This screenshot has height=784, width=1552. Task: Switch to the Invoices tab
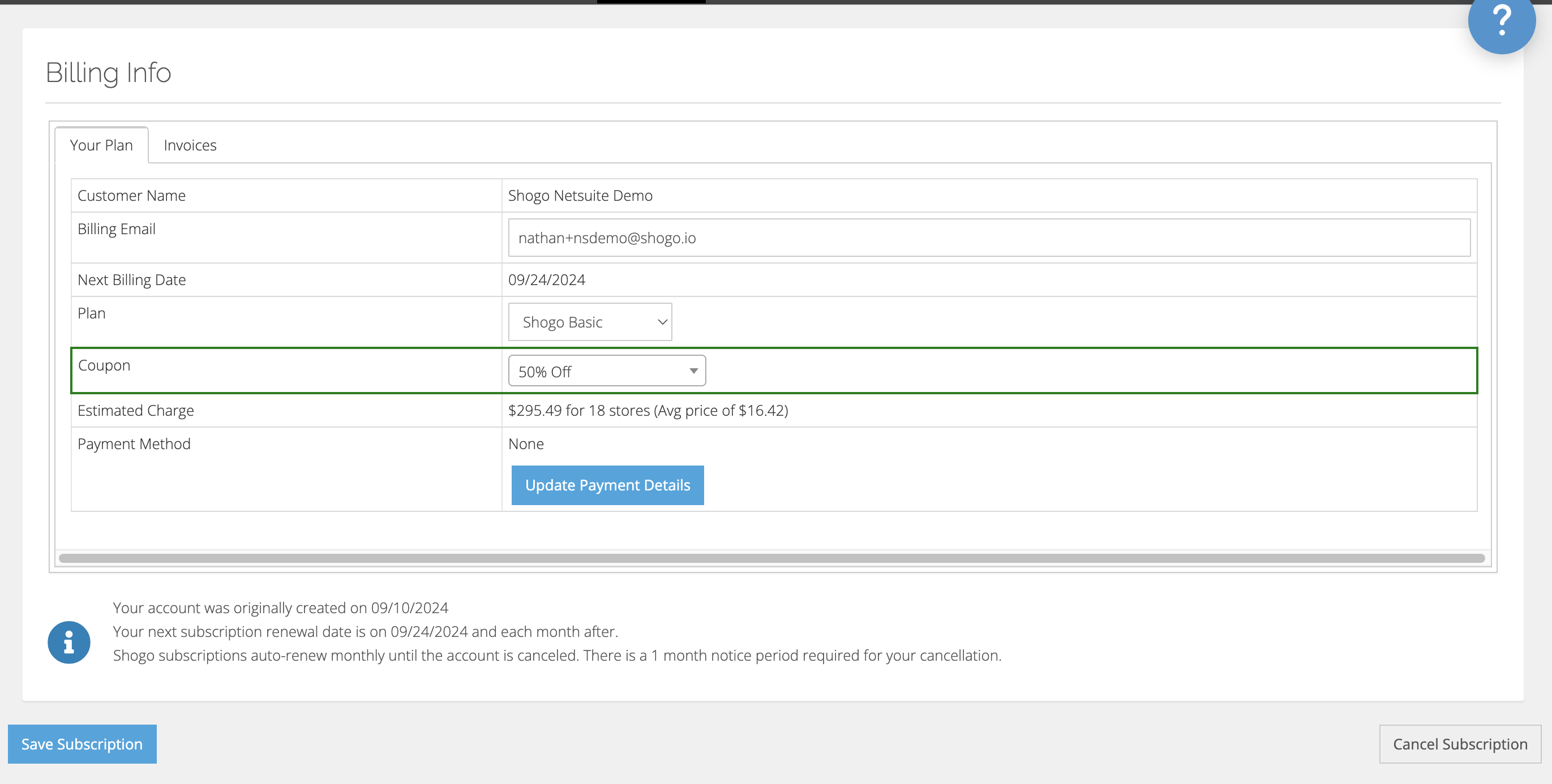click(x=190, y=145)
